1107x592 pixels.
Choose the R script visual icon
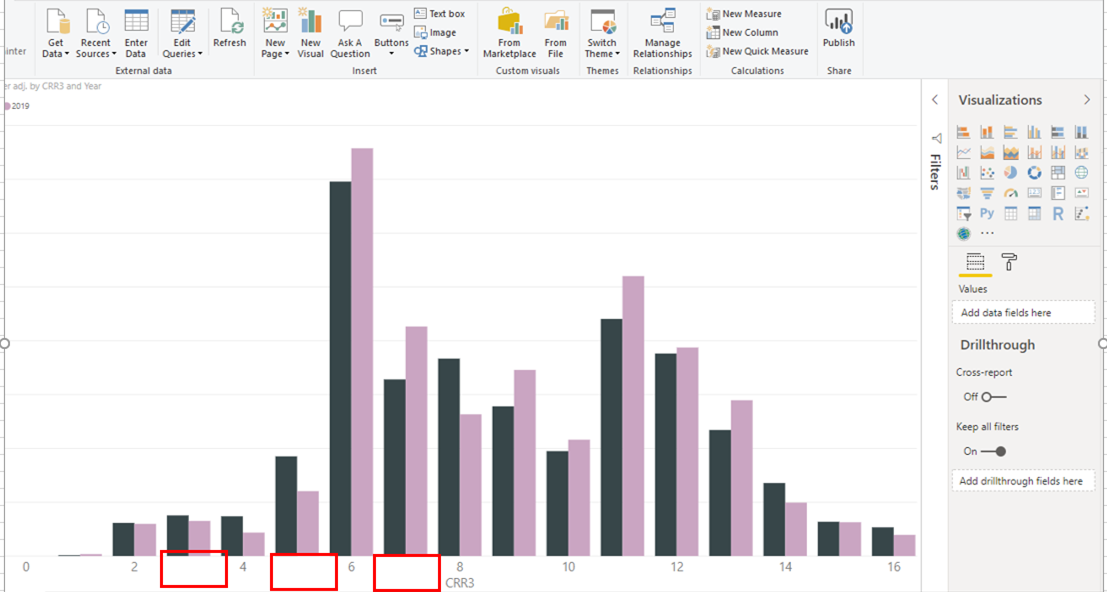pos(1058,213)
